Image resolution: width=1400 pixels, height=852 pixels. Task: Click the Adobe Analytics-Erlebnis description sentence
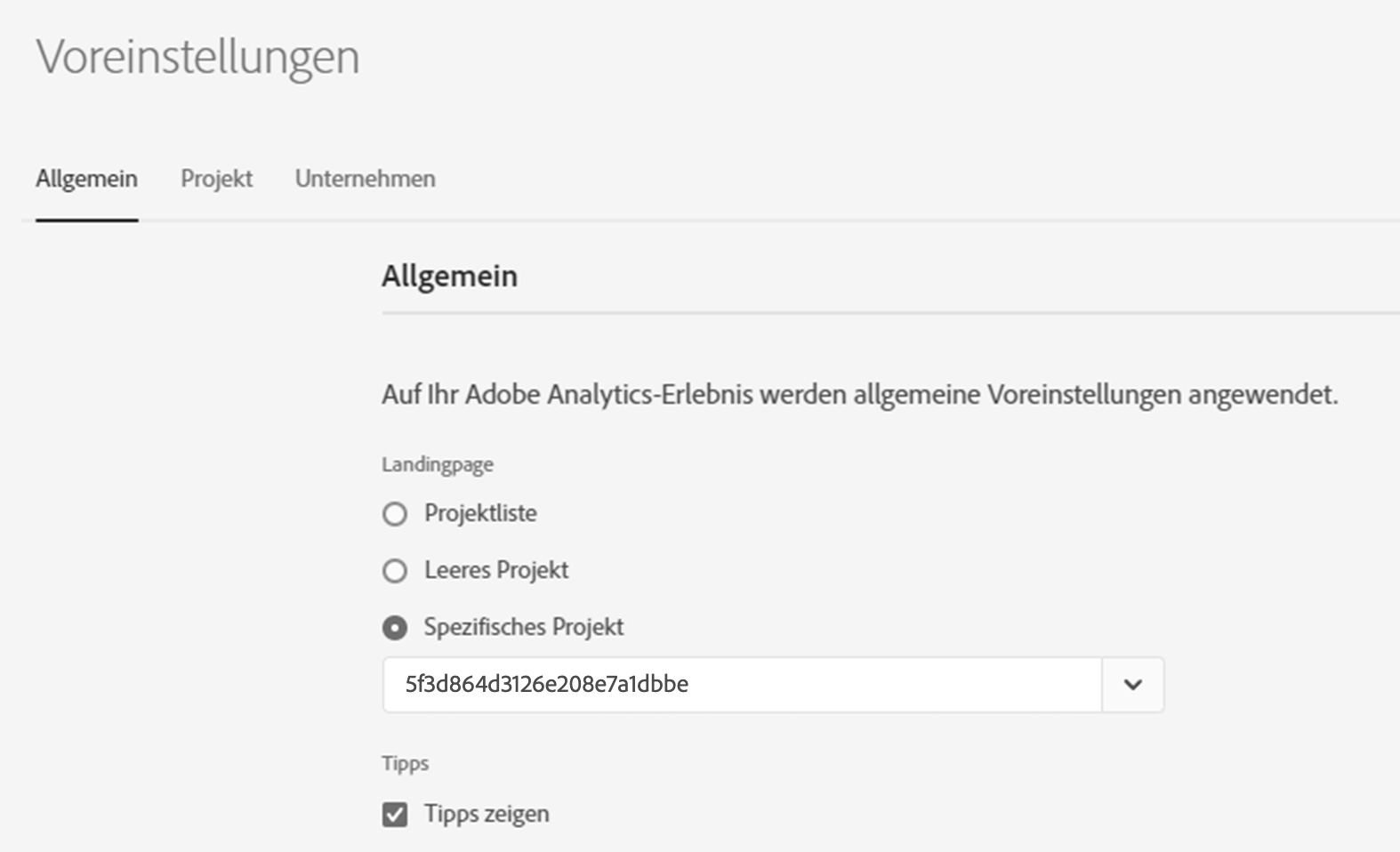(859, 394)
